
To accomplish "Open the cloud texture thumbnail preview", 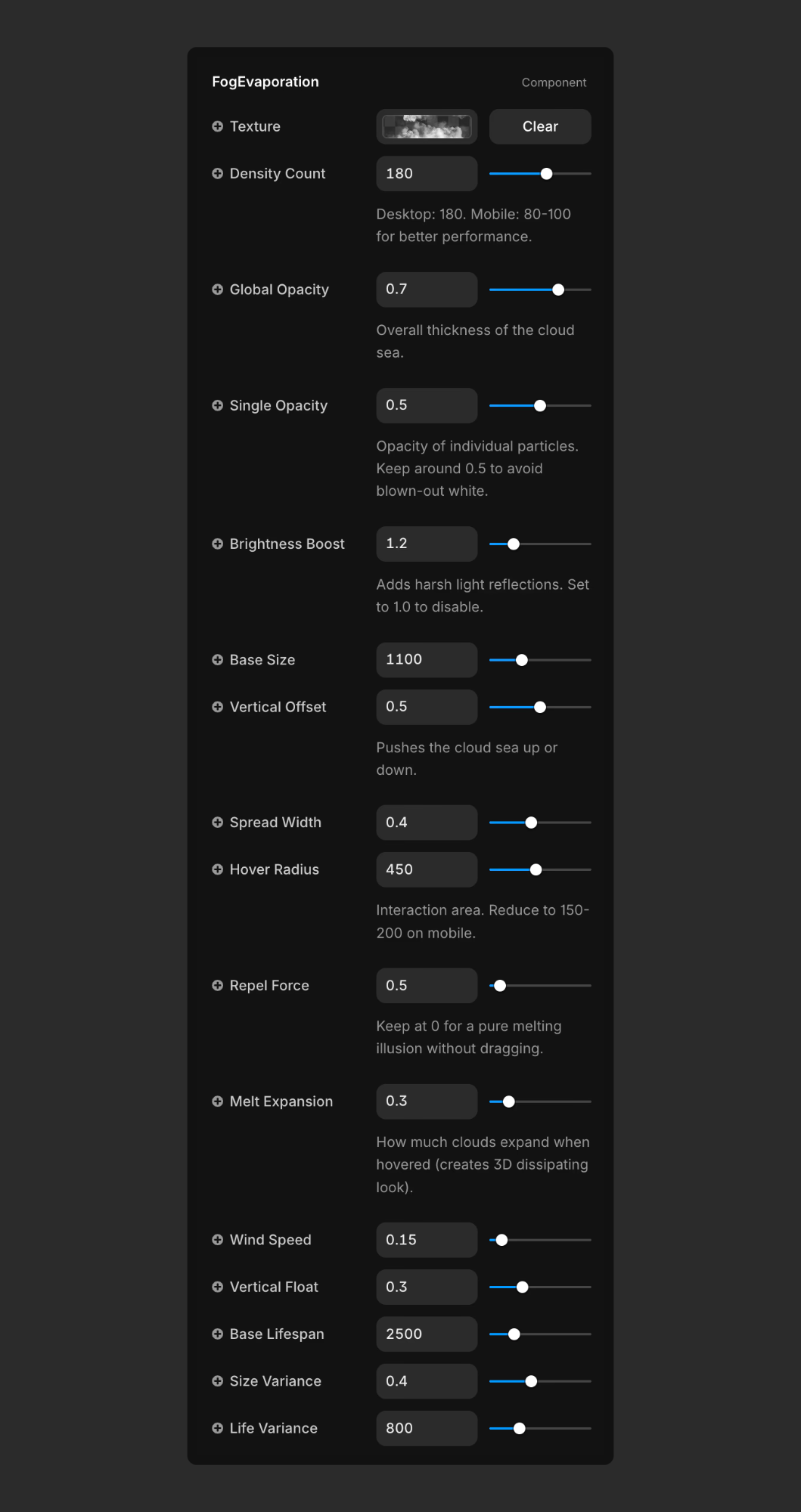I will [x=427, y=126].
